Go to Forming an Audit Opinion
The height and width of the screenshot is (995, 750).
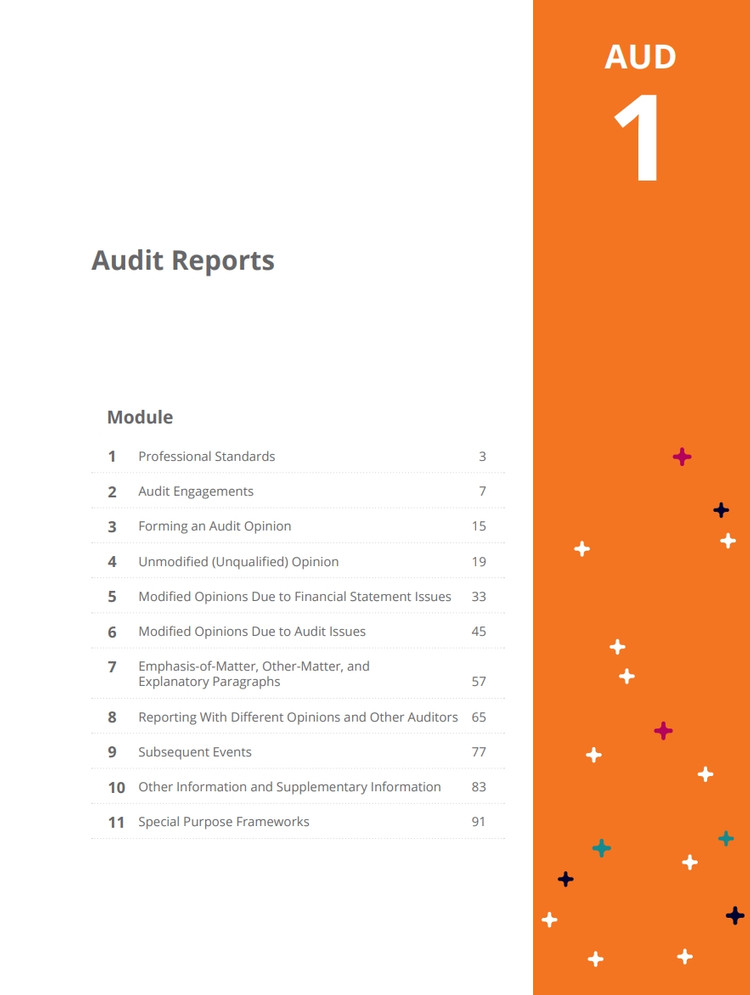(215, 527)
